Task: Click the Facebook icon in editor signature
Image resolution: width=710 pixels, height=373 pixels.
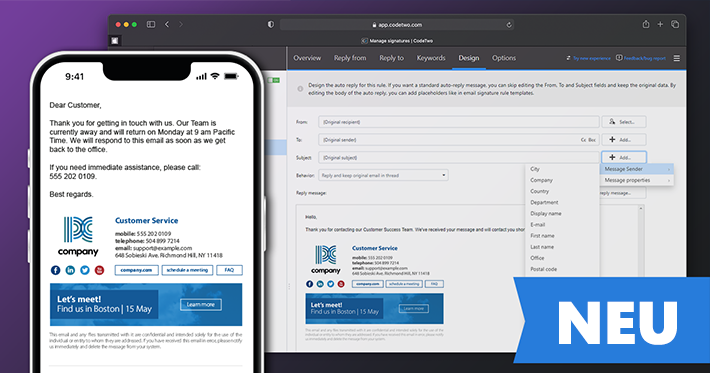Action: tap(309, 284)
